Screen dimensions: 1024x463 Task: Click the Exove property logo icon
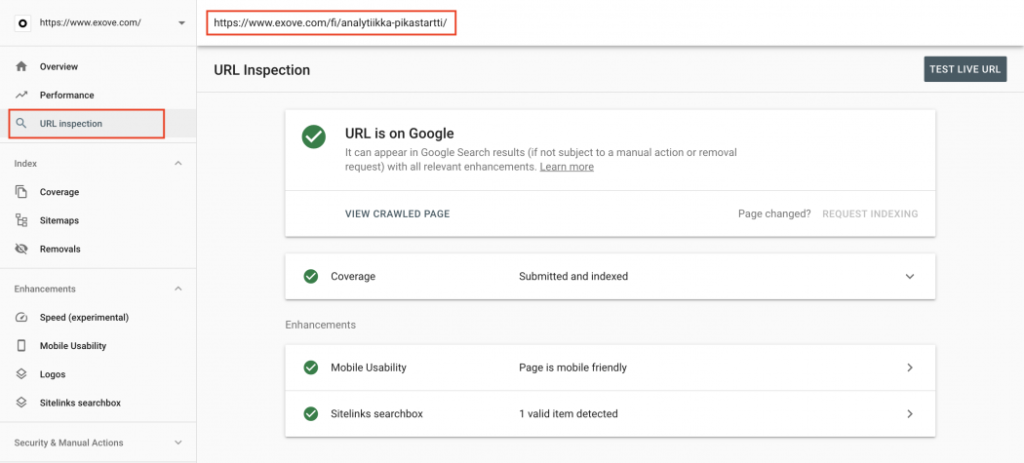pyautogui.click(x=23, y=22)
